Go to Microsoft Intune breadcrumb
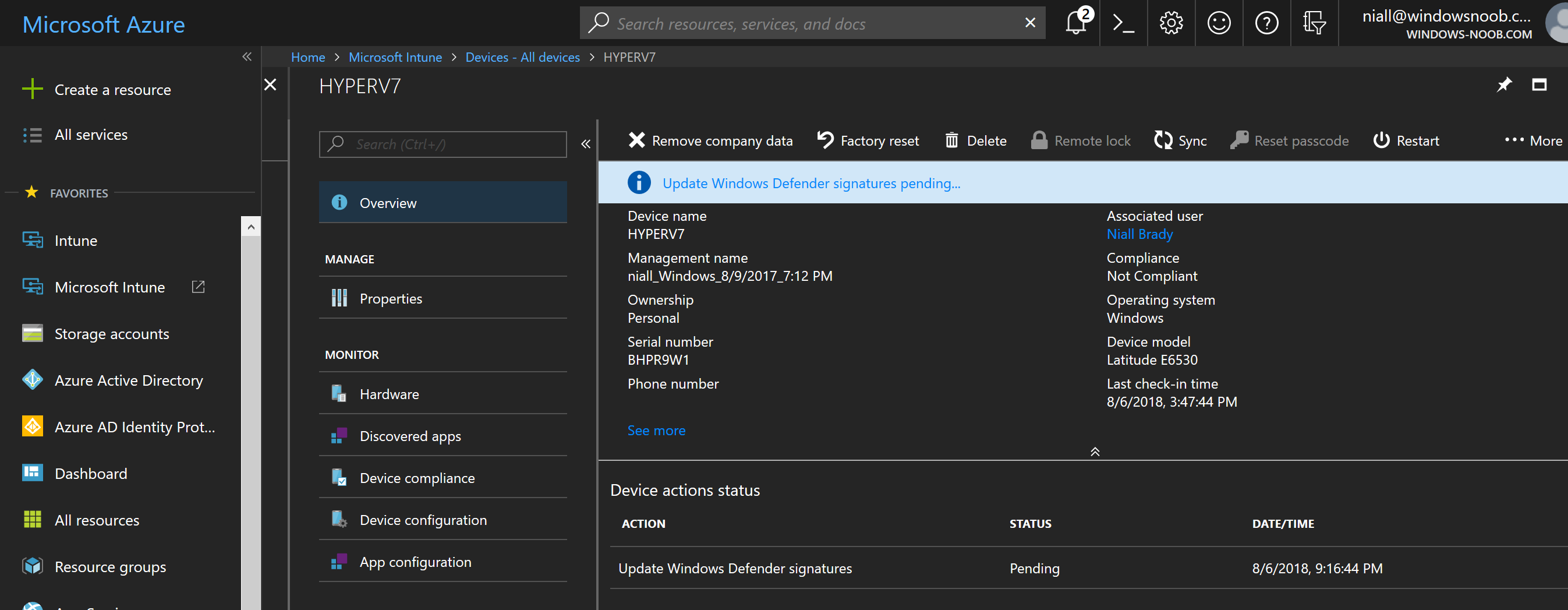Image resolution: width=1568 pixels, height=610 pixels. click(x=395, y=57)
